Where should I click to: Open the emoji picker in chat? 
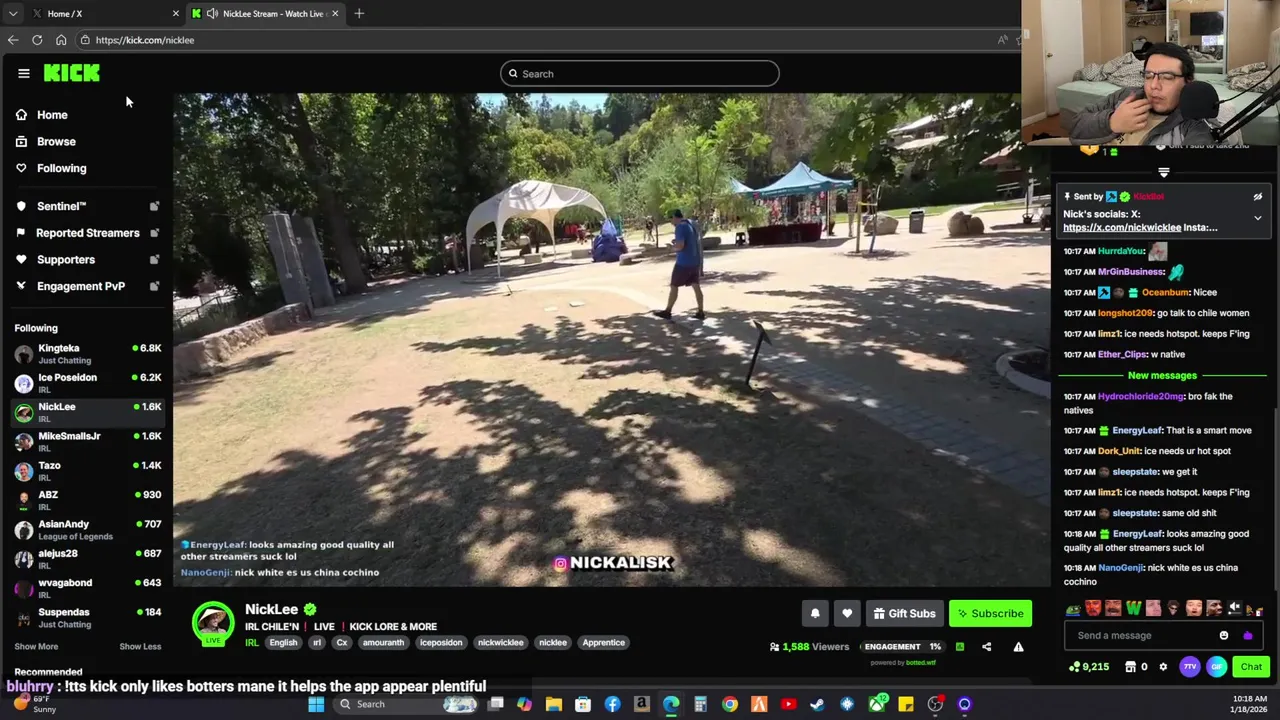(1224, 635)
